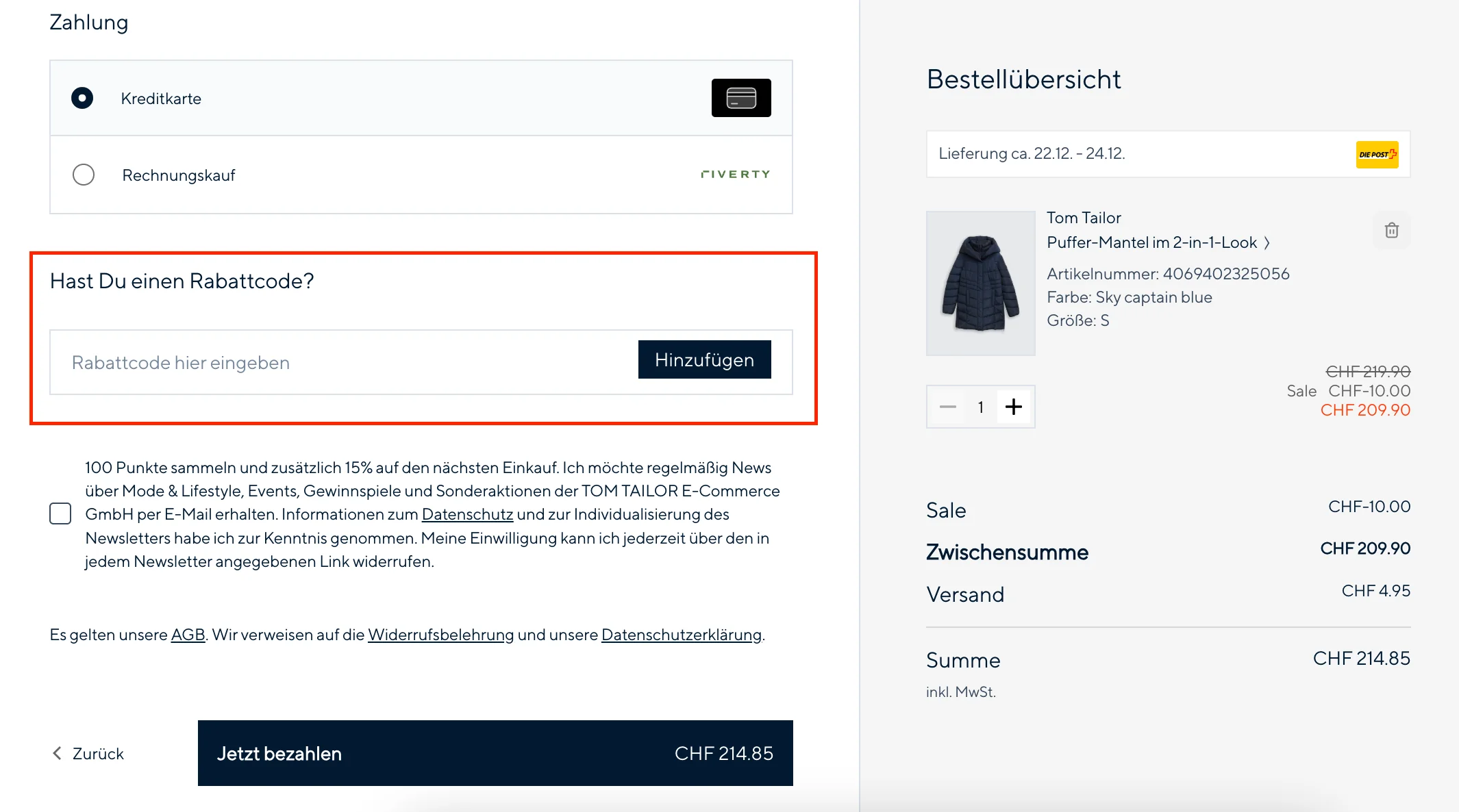The image size is (1459, 812).
Task: Go back using the Zurück label
Action: 97,753
